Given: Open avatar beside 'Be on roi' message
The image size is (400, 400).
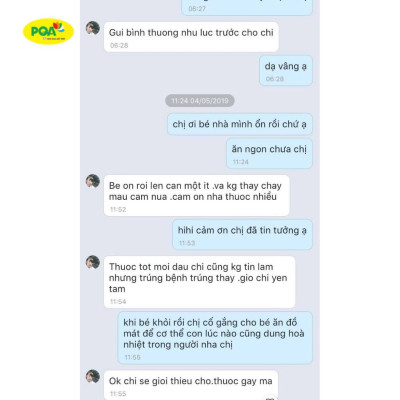Looking at the screenshot, I should point(93,181).
